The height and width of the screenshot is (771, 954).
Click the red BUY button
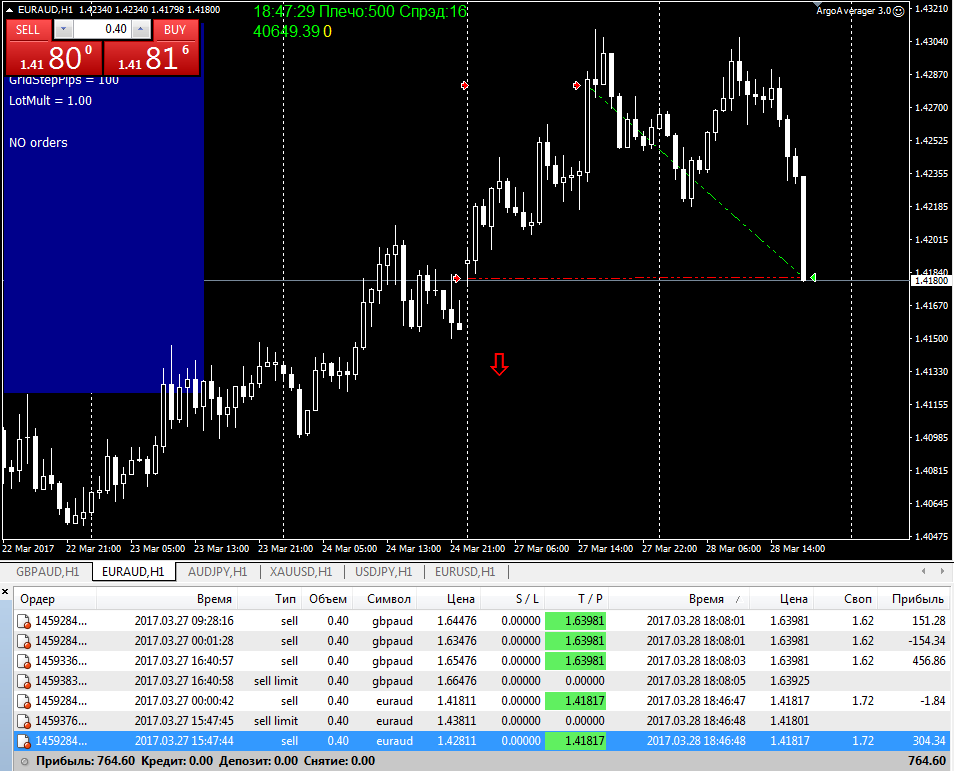tap(175, 30)
